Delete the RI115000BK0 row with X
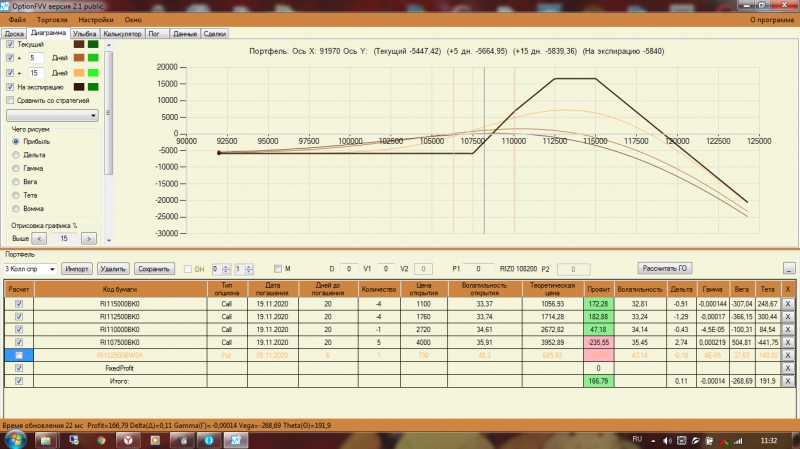800x449 pixels. (x=788, y=304)
